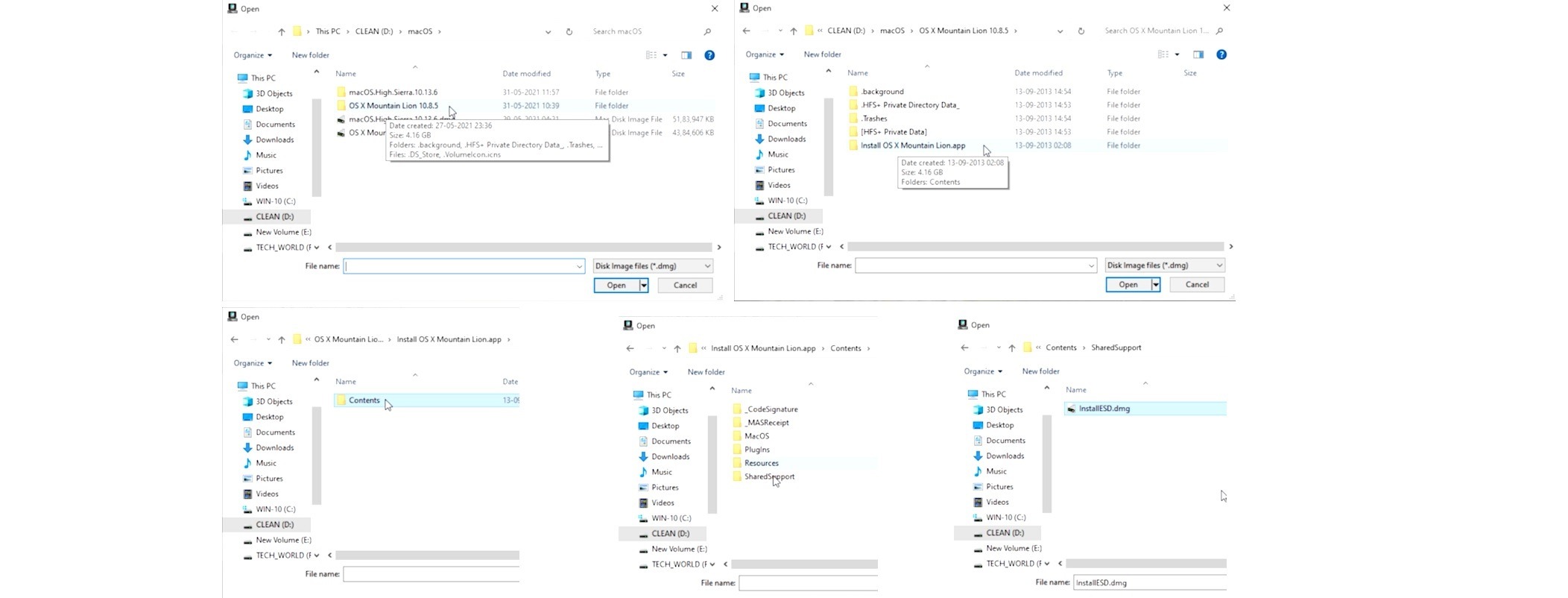Select the [HFS+ Private Data] folder
The width and height of the screenshot is (1568, 598).
click(894, 132)
